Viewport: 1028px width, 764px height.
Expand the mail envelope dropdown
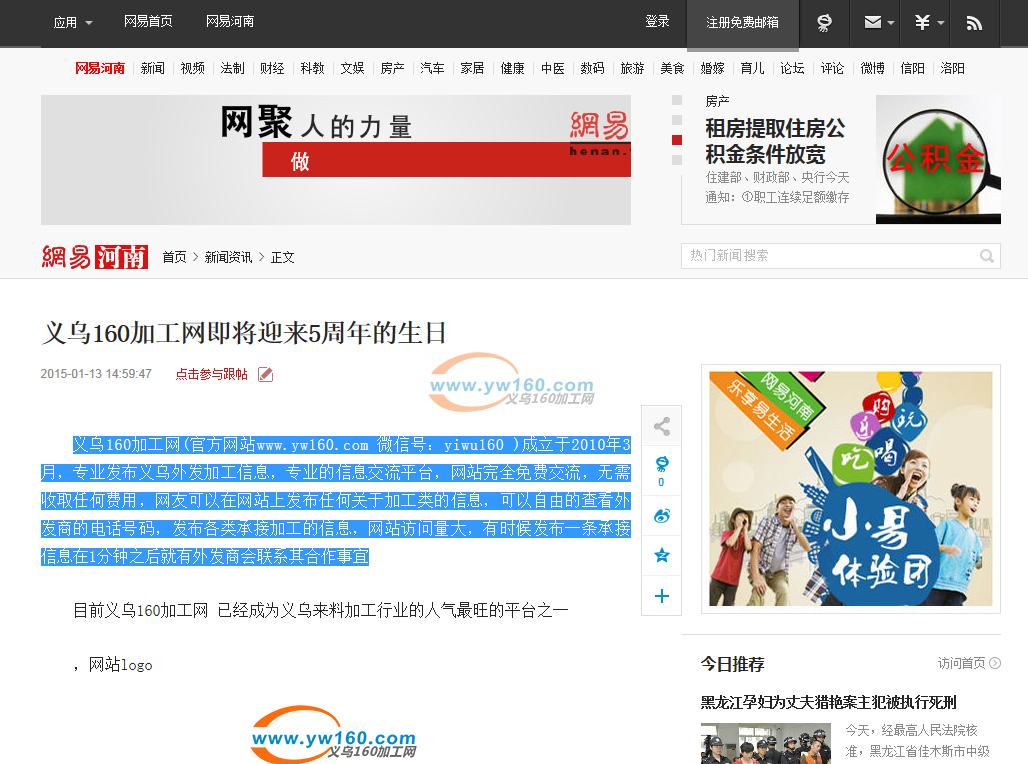coord(878,22)
